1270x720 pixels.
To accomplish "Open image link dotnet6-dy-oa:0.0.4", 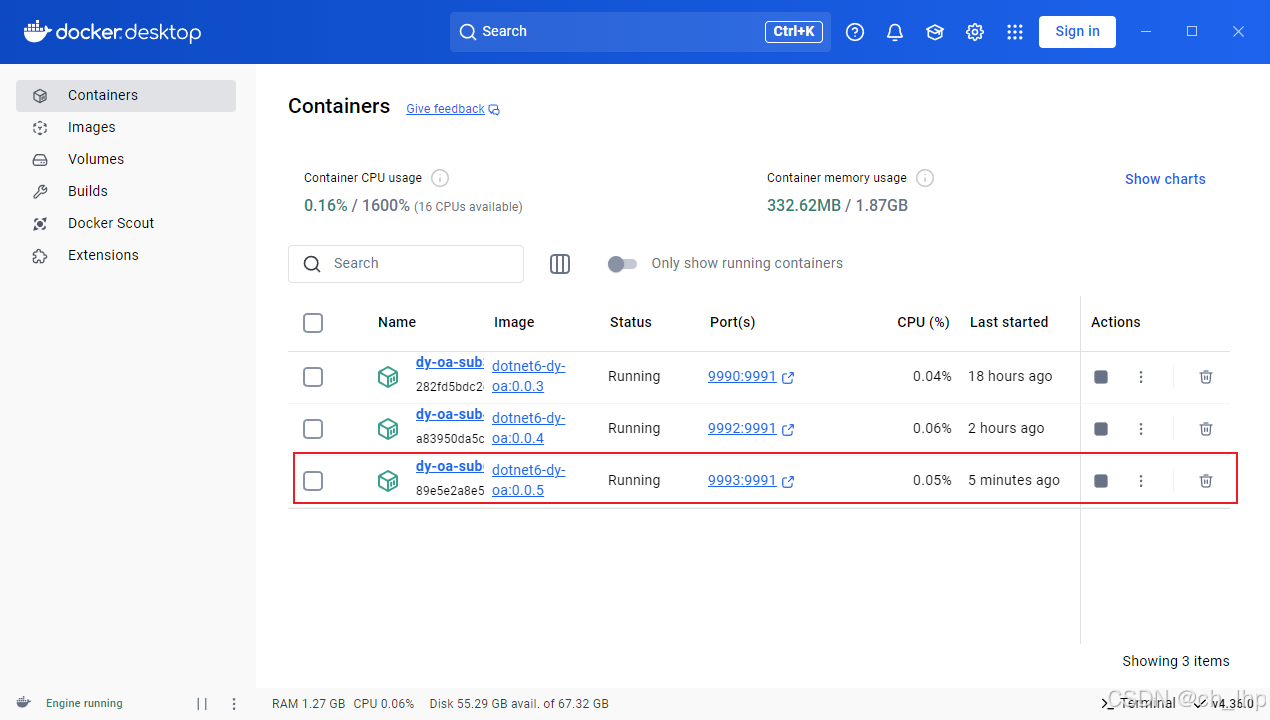I will tap(528, 429).
